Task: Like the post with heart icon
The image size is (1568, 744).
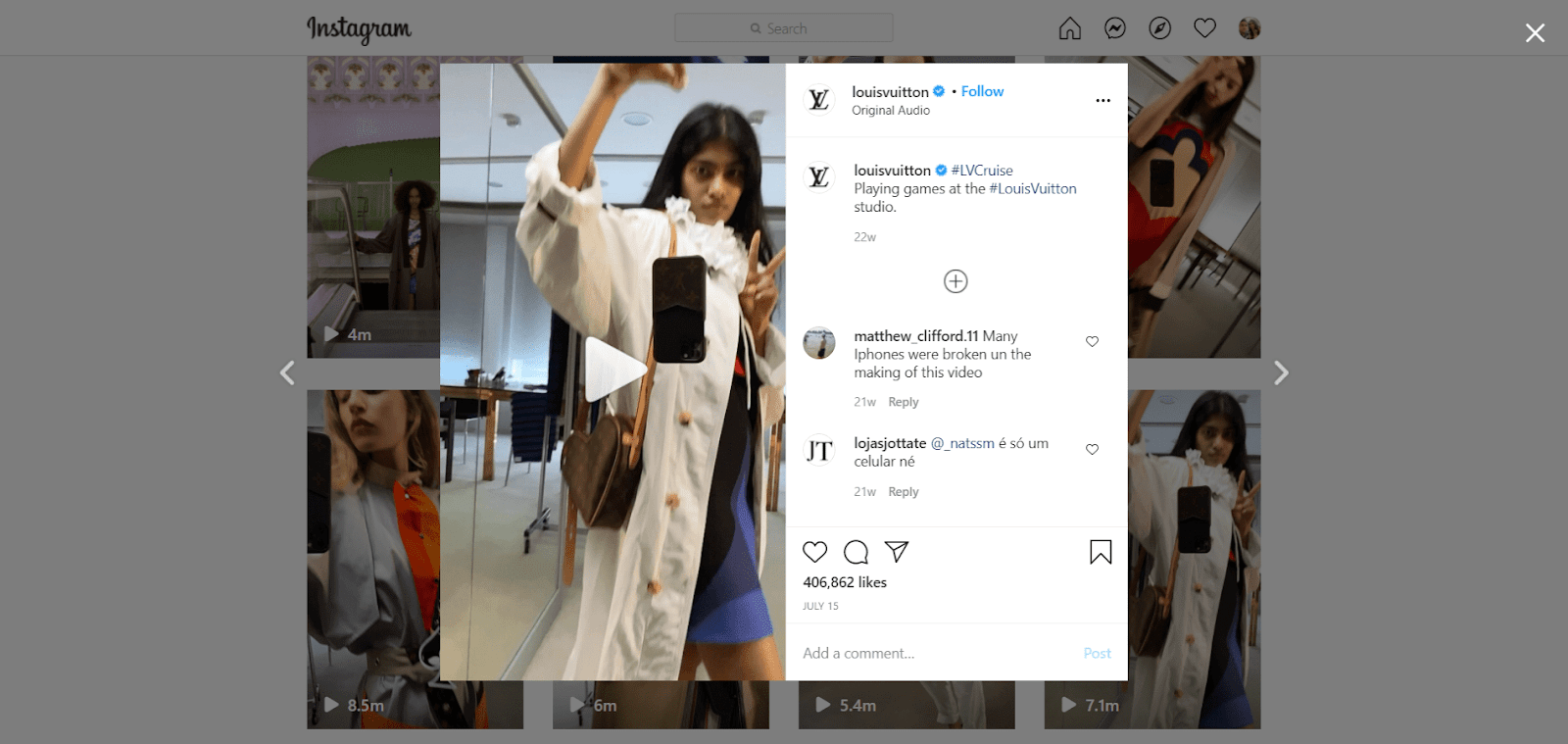Action: tap(815, 552)
